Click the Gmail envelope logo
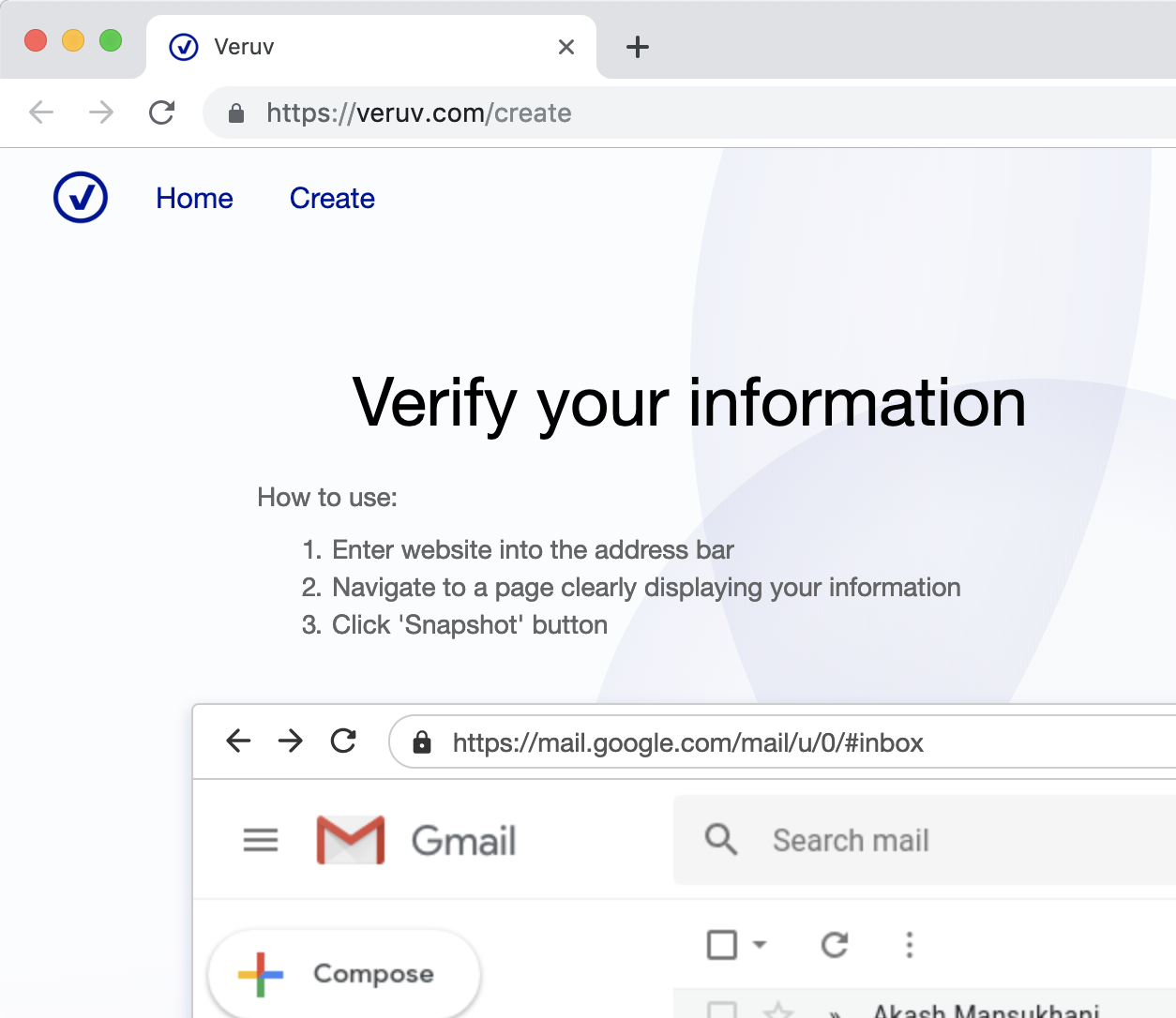The image size is (1176, 1018). (351, 840)
